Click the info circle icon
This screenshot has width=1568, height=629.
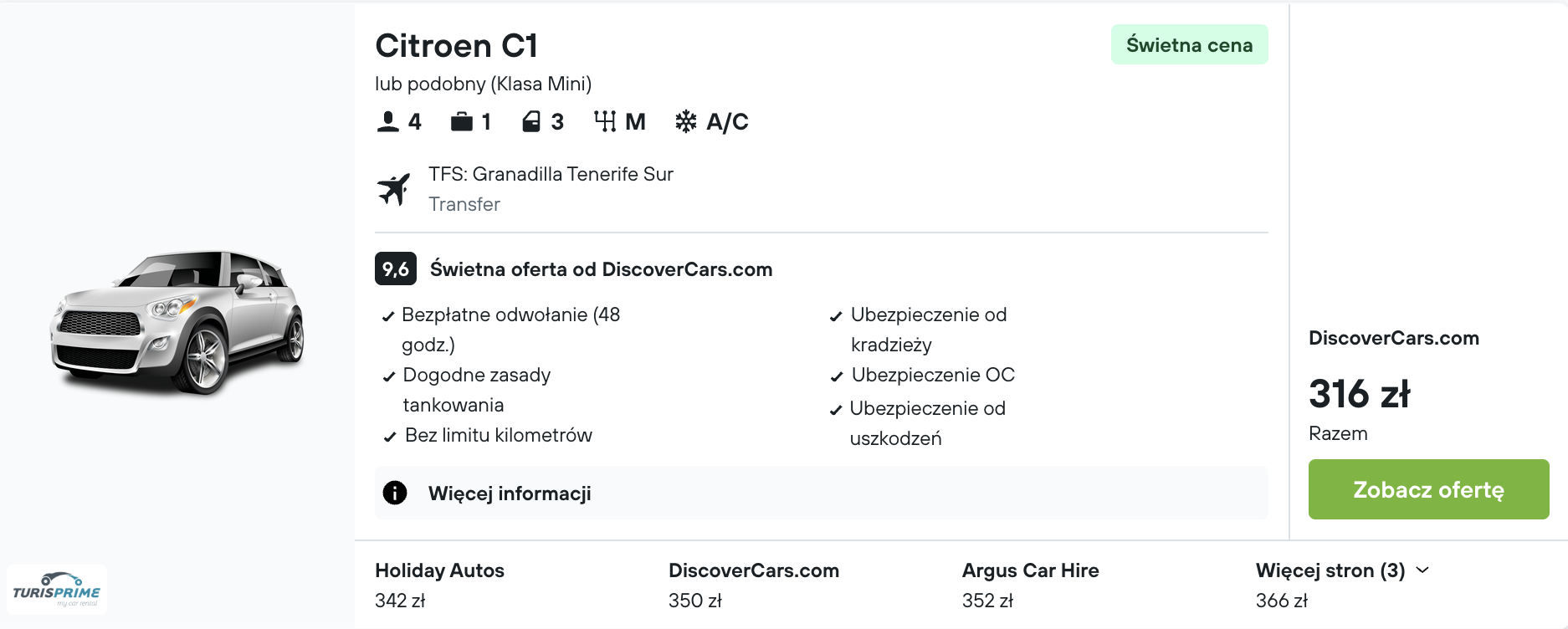[395, 493]
